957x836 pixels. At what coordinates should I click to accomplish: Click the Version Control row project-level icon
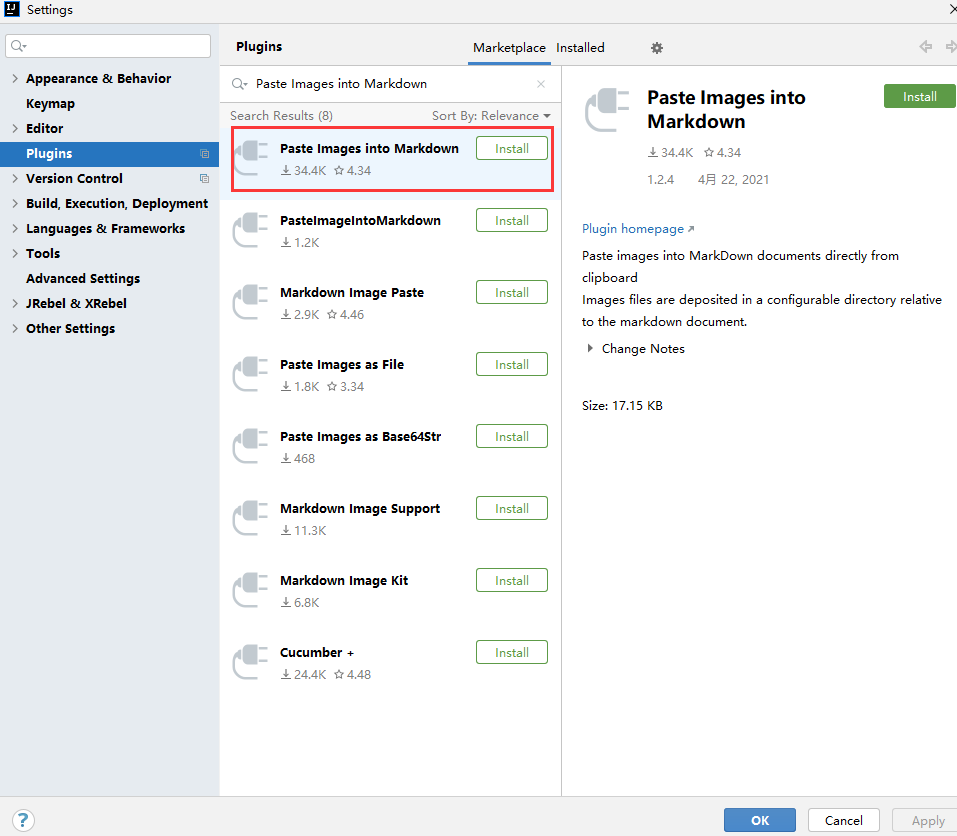(204, 179)
